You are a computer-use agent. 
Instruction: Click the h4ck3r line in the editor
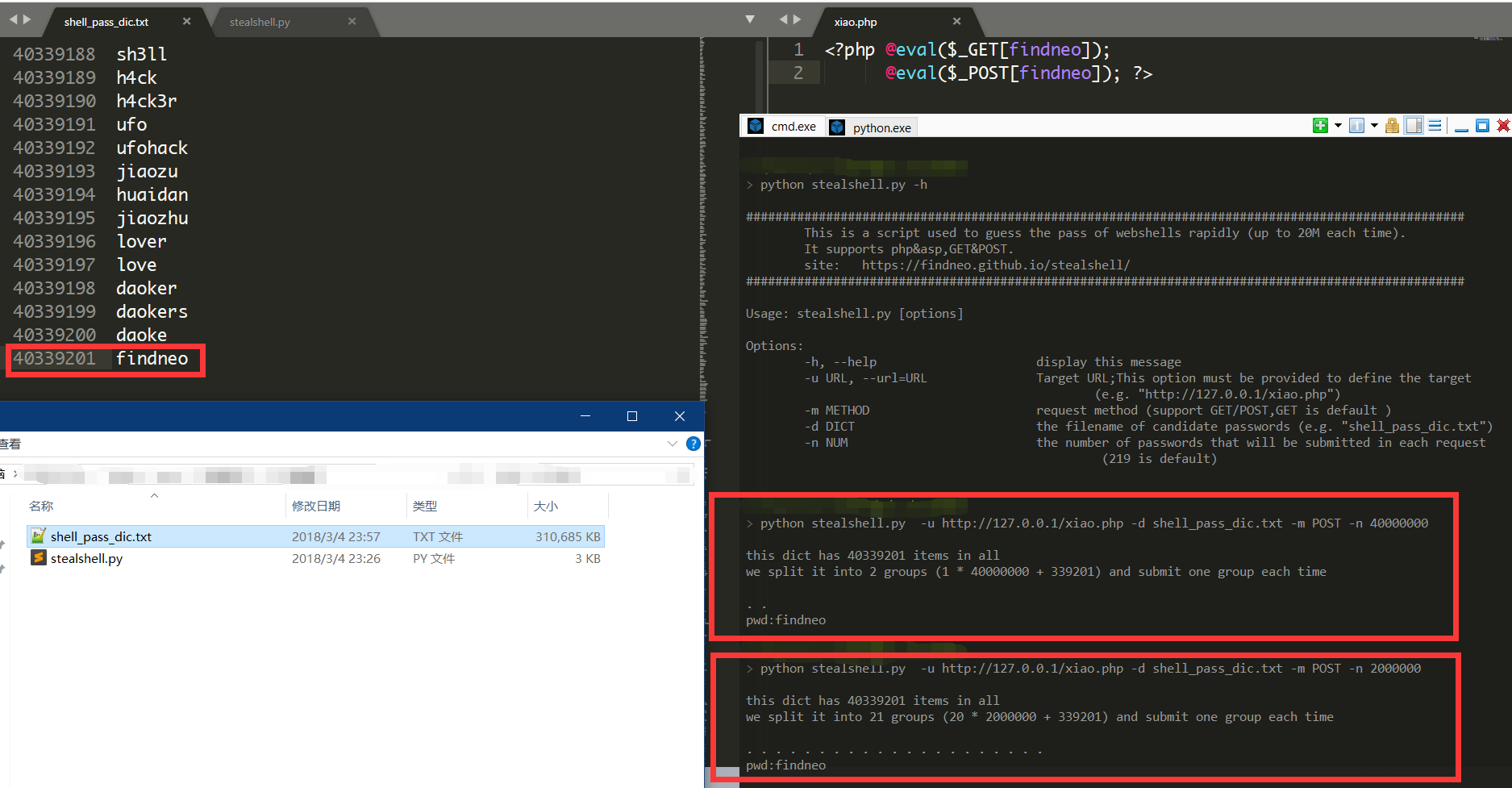[147, 101]
